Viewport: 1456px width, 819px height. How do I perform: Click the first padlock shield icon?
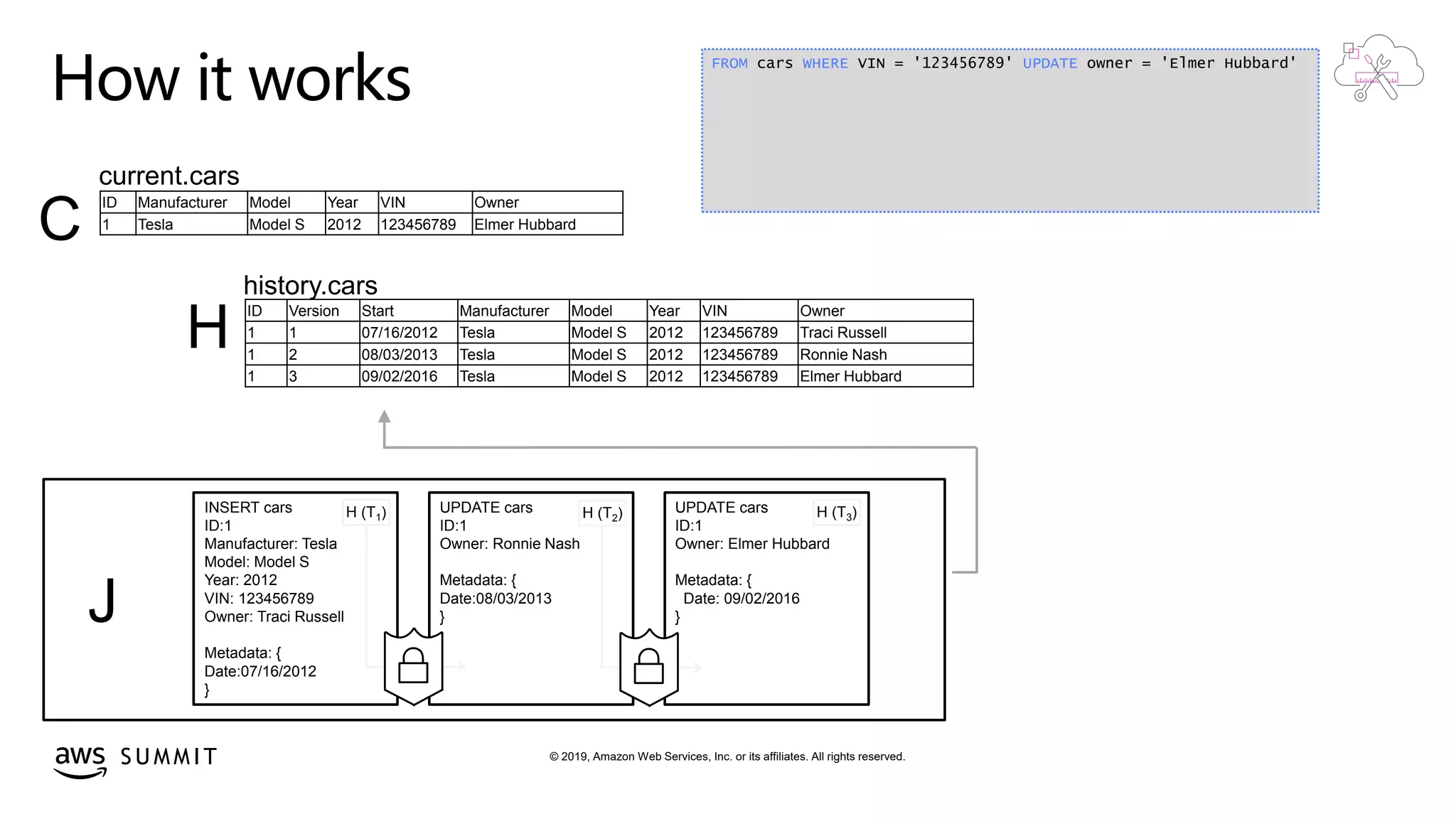point(413,665)
